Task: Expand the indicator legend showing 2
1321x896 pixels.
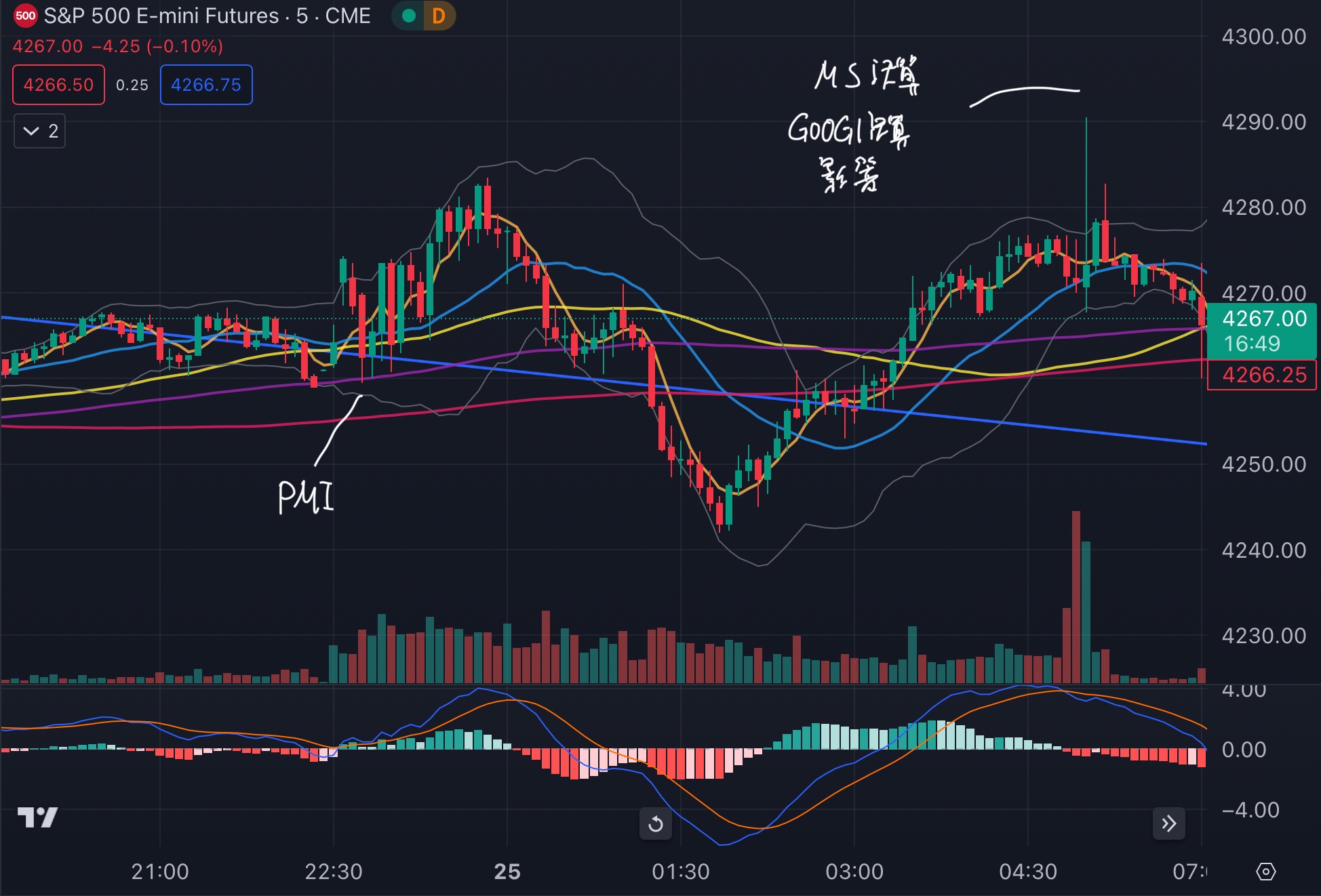Action: [40, 131]
